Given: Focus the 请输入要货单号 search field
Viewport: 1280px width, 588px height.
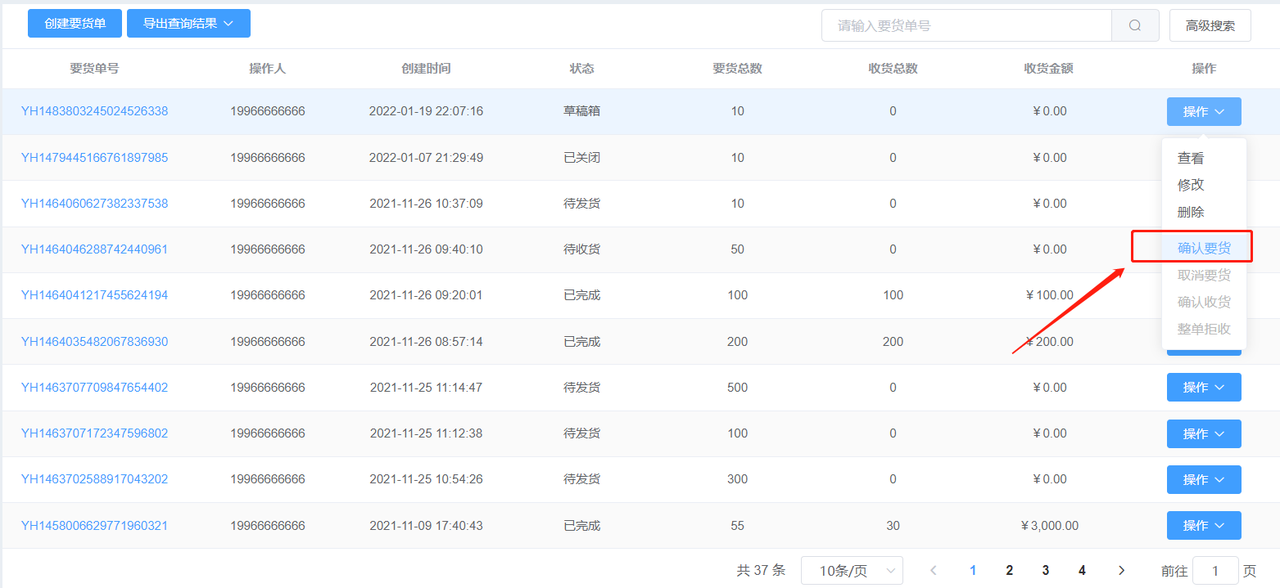Looking at the screenshot, I should pyautogui.click(x=967, y=25).
